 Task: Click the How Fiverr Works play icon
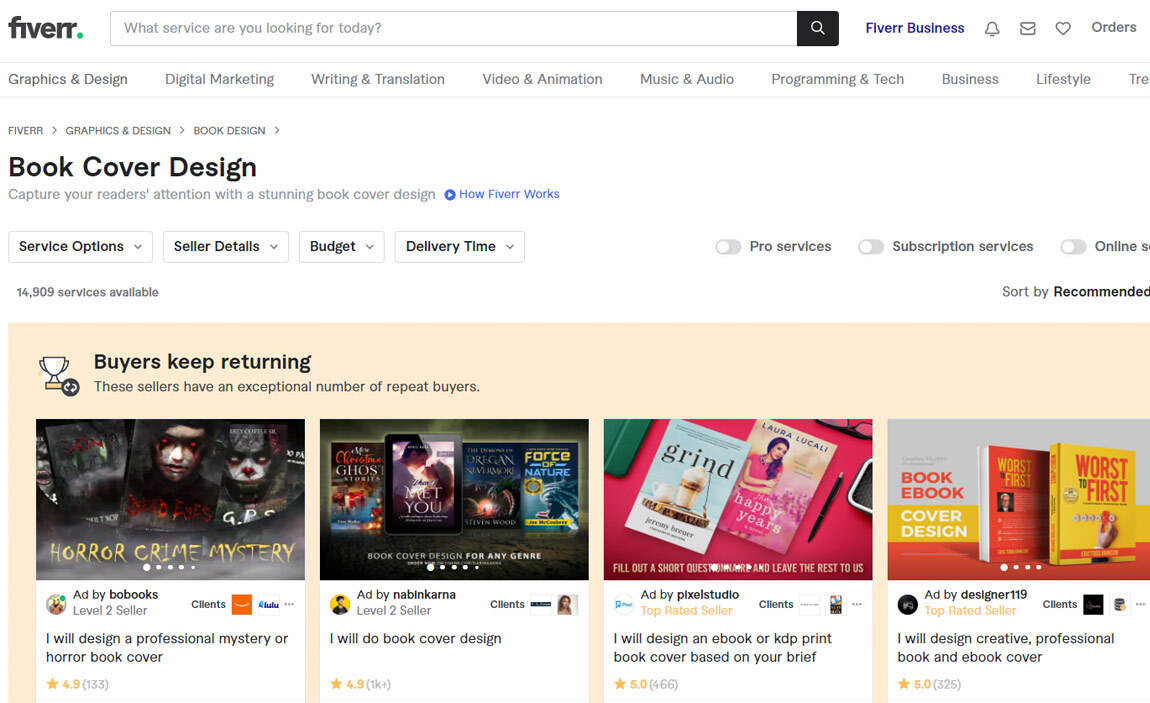click(450, 195)
